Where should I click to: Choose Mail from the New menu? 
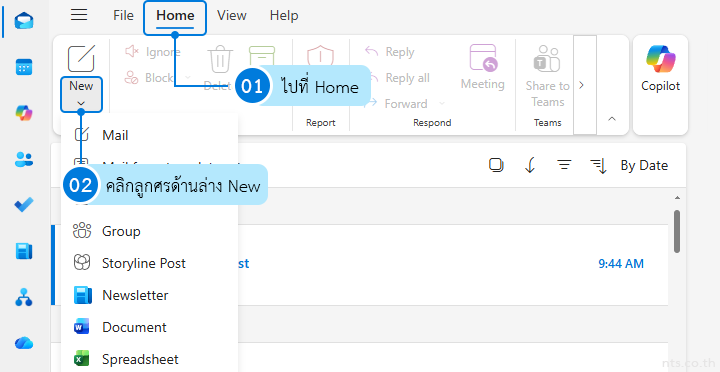pos(149,135)
